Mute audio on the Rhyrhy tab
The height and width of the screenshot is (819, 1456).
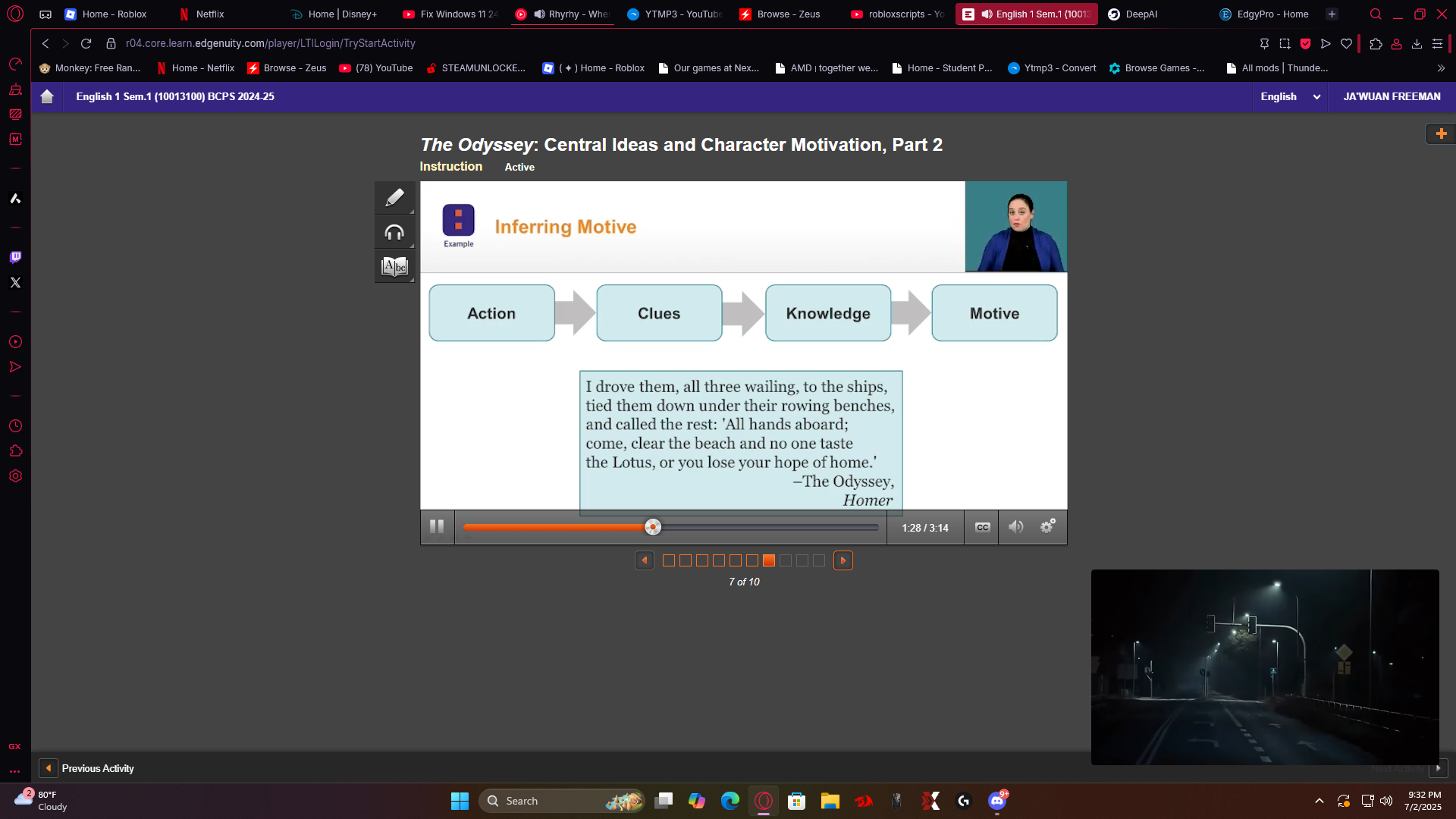click(x=539, y=14)
